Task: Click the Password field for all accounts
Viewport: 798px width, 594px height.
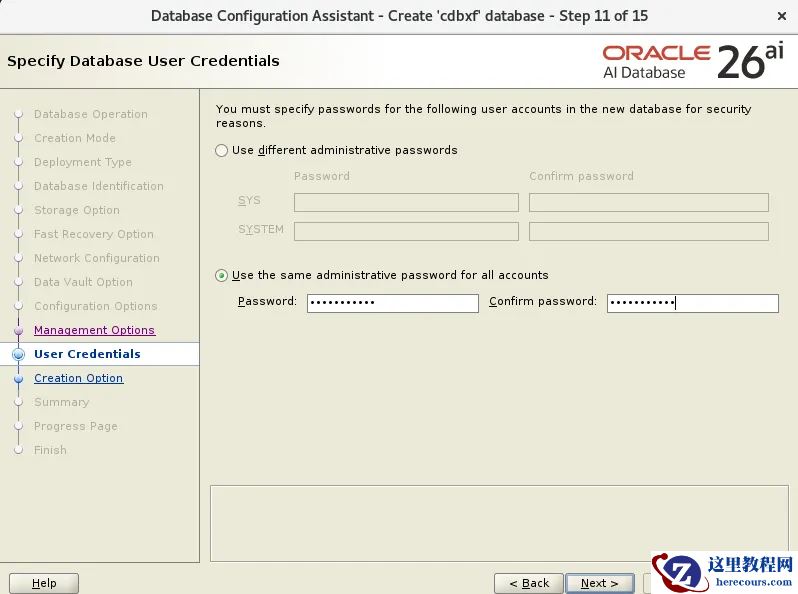Action: pos(392,303)
